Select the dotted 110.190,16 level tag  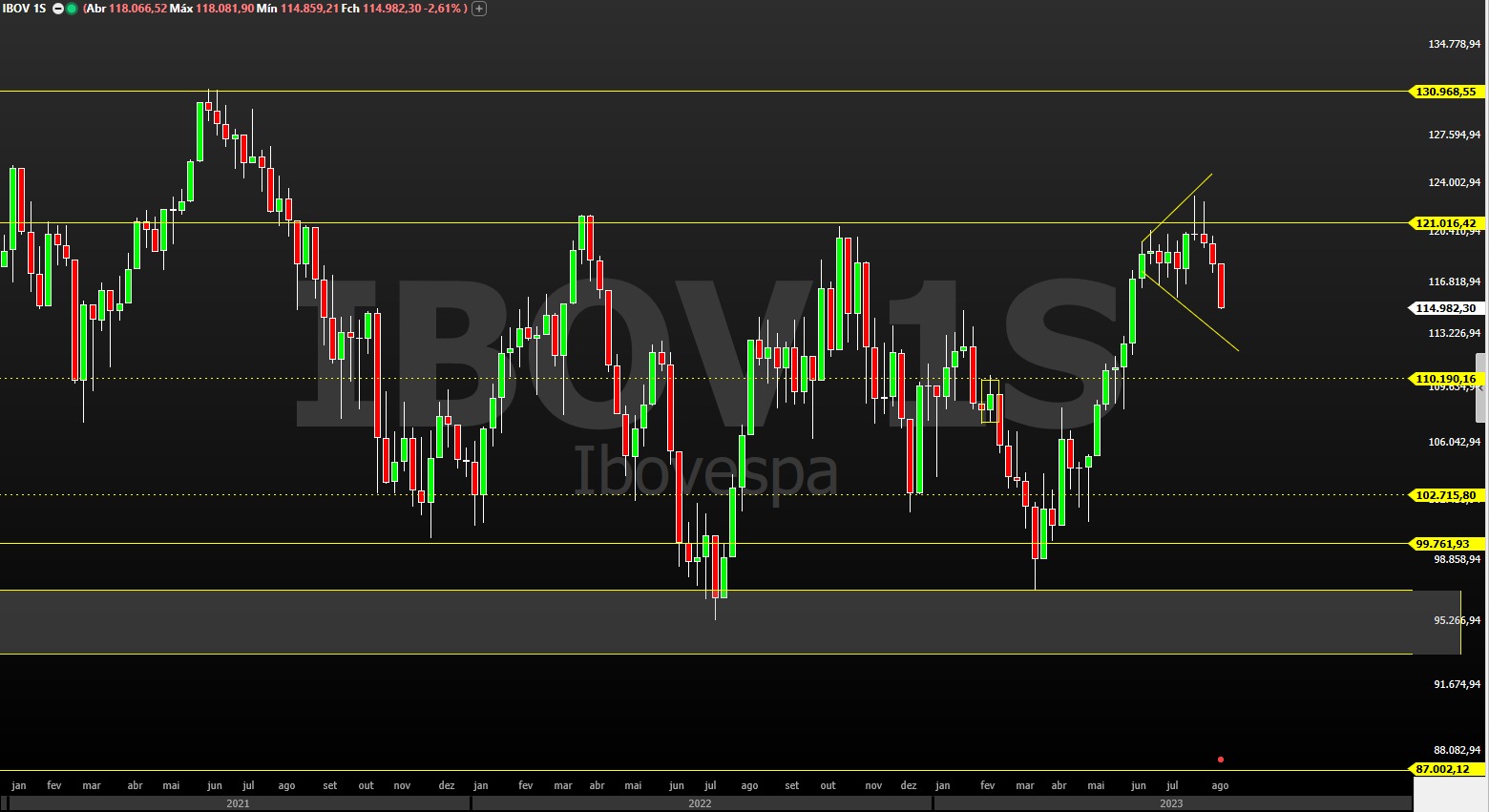coord(1444,379)
